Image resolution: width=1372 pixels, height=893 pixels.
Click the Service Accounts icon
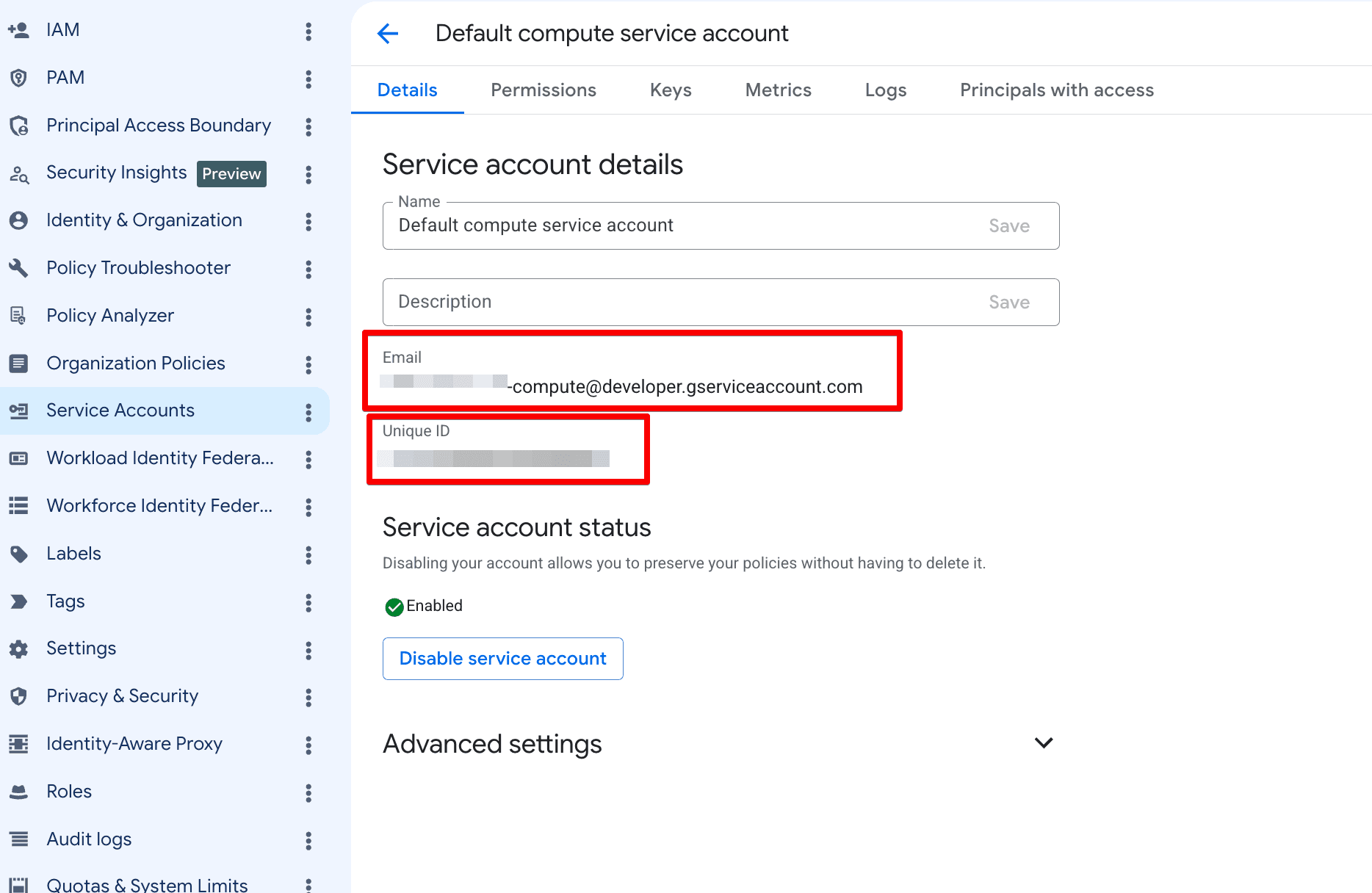(x=18, y=411)
